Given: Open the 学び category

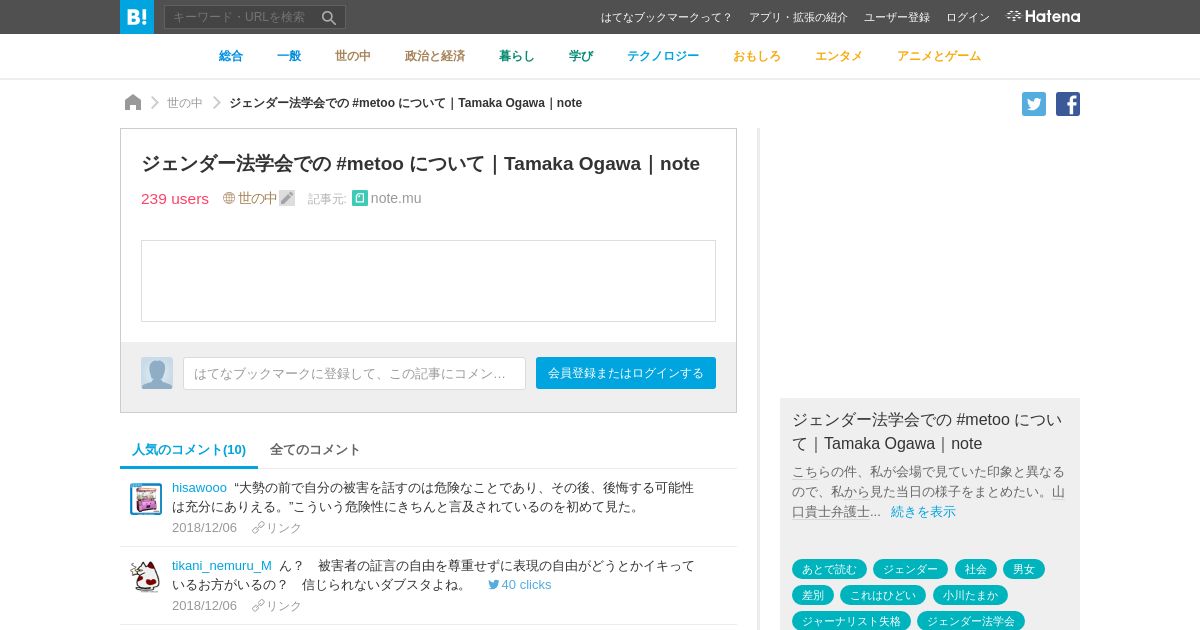Looking at the screenshot, I should (x=581, y=56).
